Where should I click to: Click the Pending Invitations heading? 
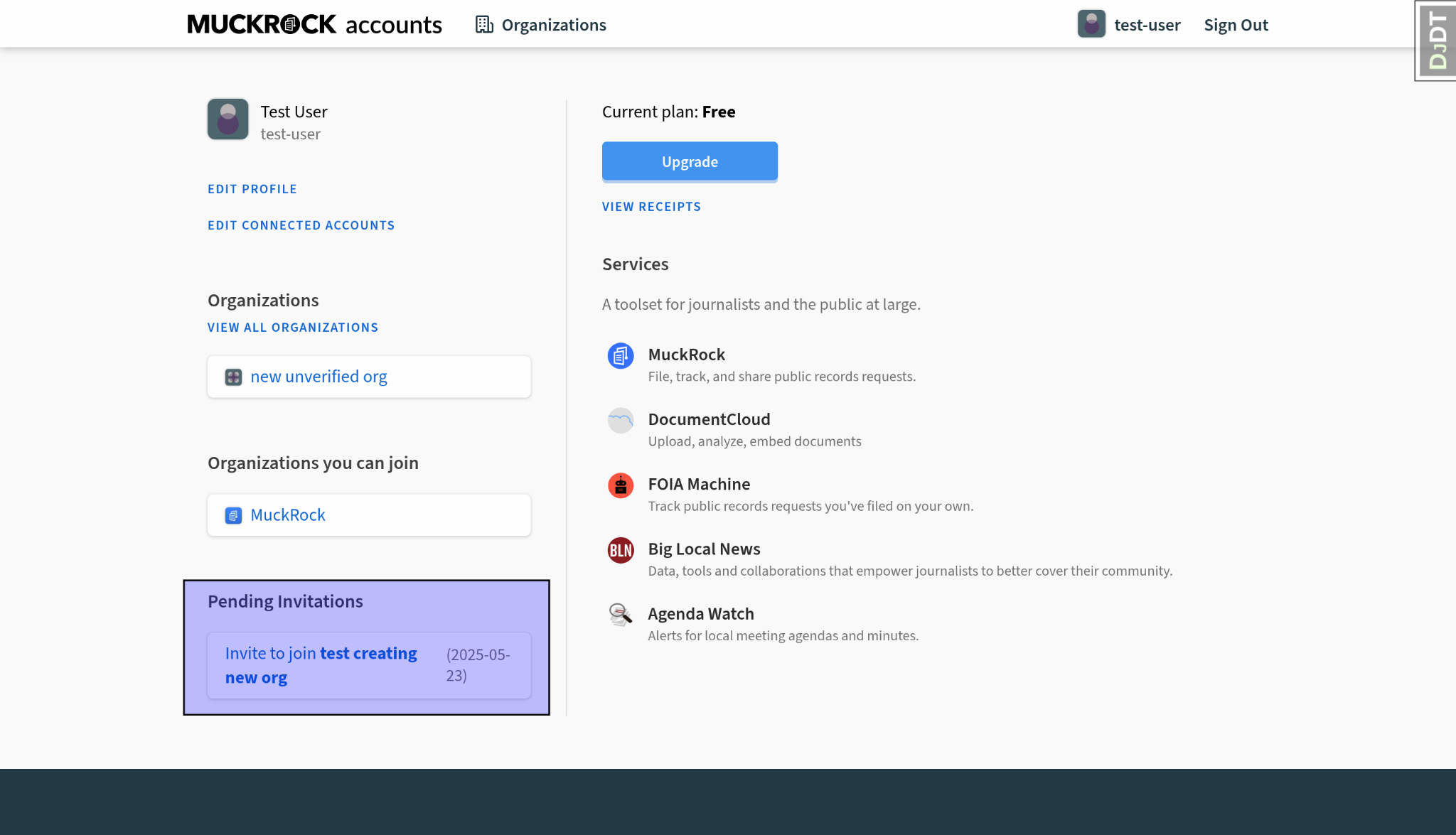point(285,601)
